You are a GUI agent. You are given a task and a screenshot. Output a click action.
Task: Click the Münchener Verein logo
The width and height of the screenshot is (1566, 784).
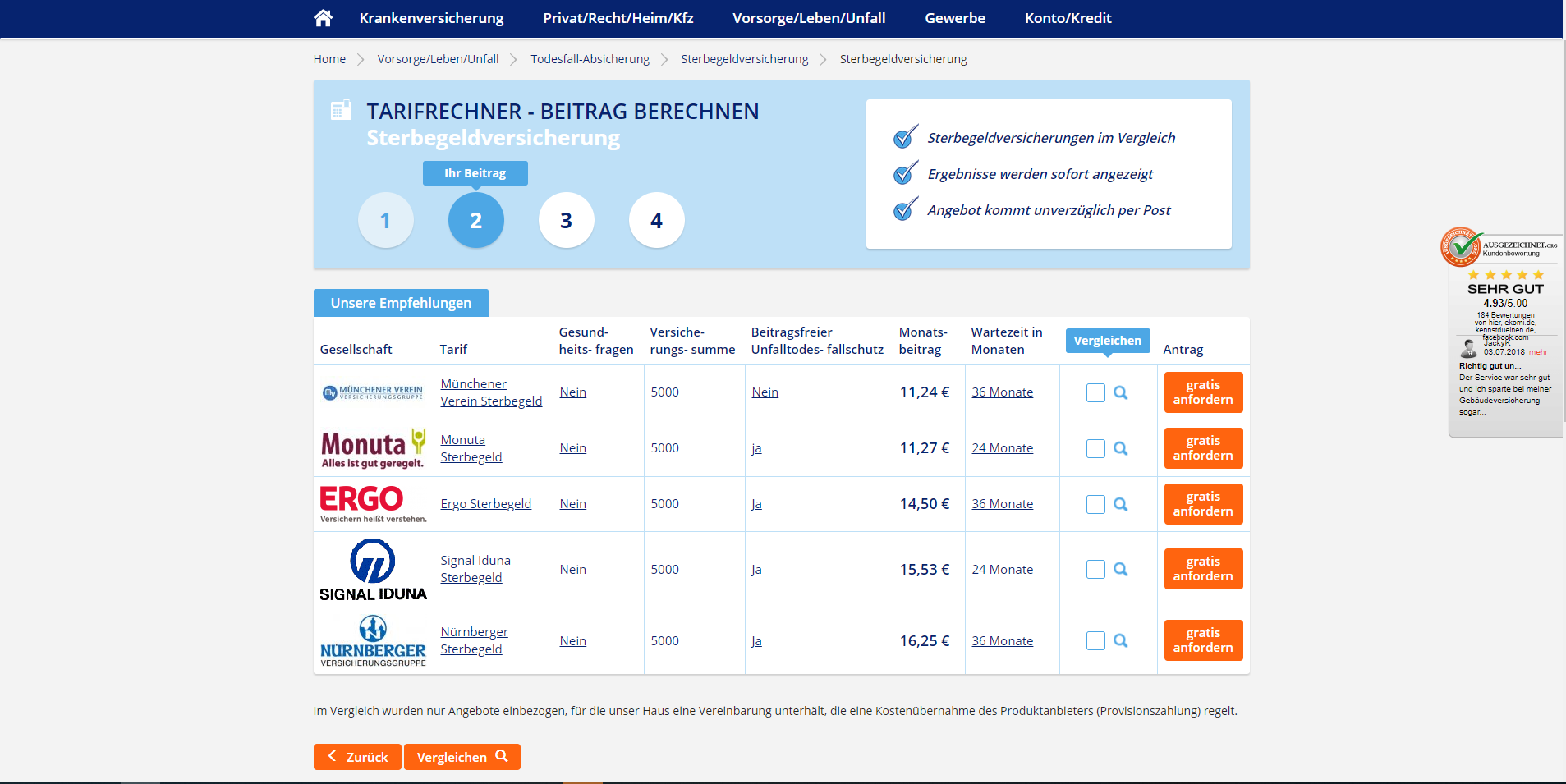[373, 392]
